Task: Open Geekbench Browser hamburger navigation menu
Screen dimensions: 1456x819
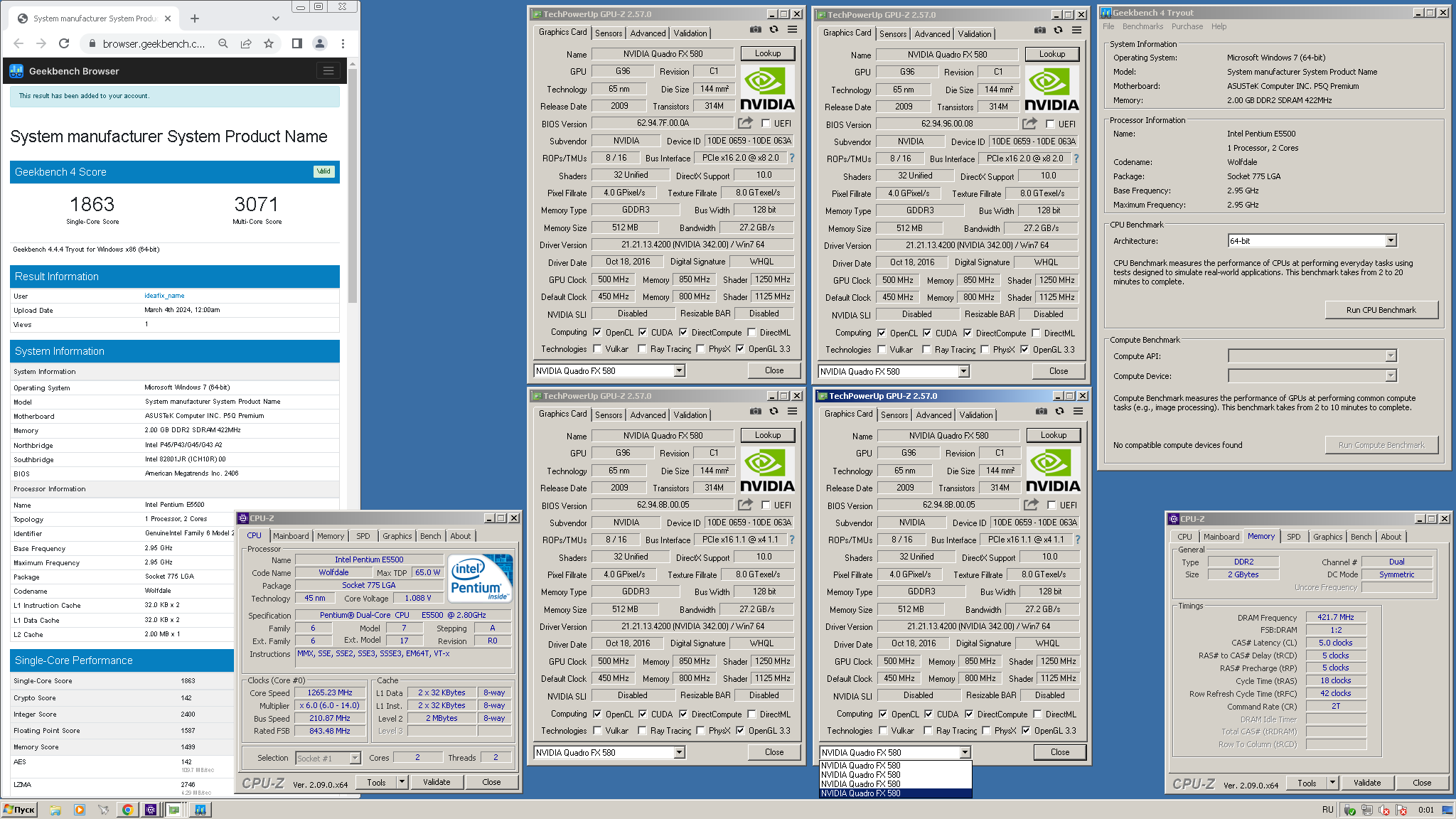Action: [328, 70]
